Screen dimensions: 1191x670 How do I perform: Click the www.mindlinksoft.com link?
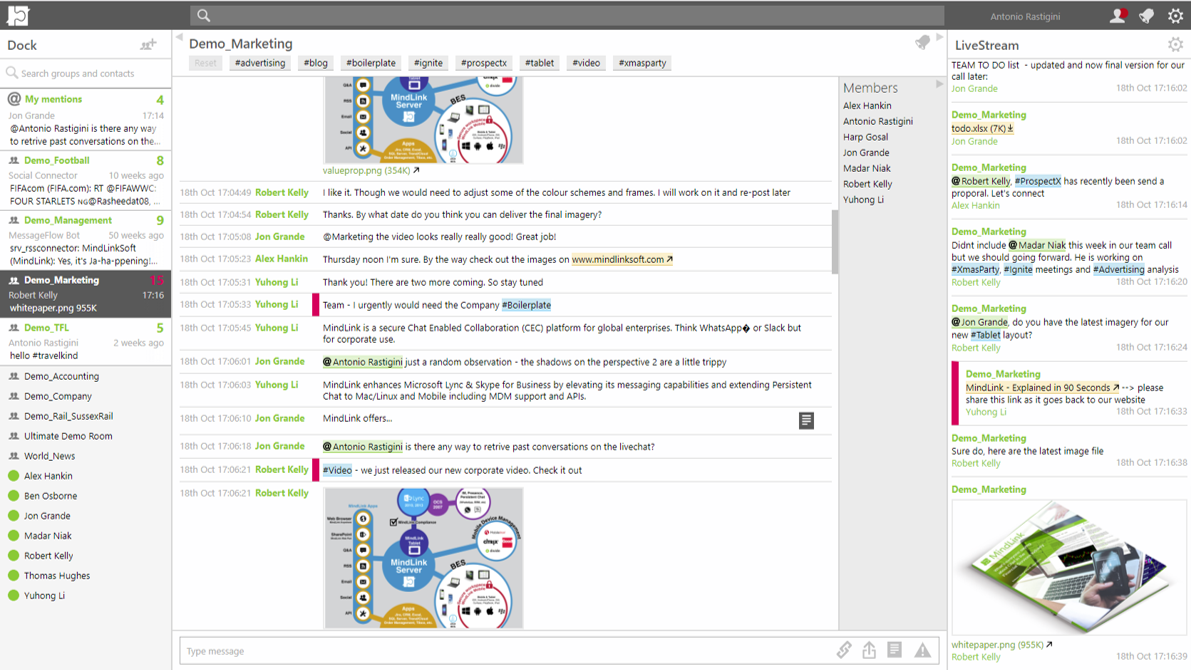(x=622, y=259)
